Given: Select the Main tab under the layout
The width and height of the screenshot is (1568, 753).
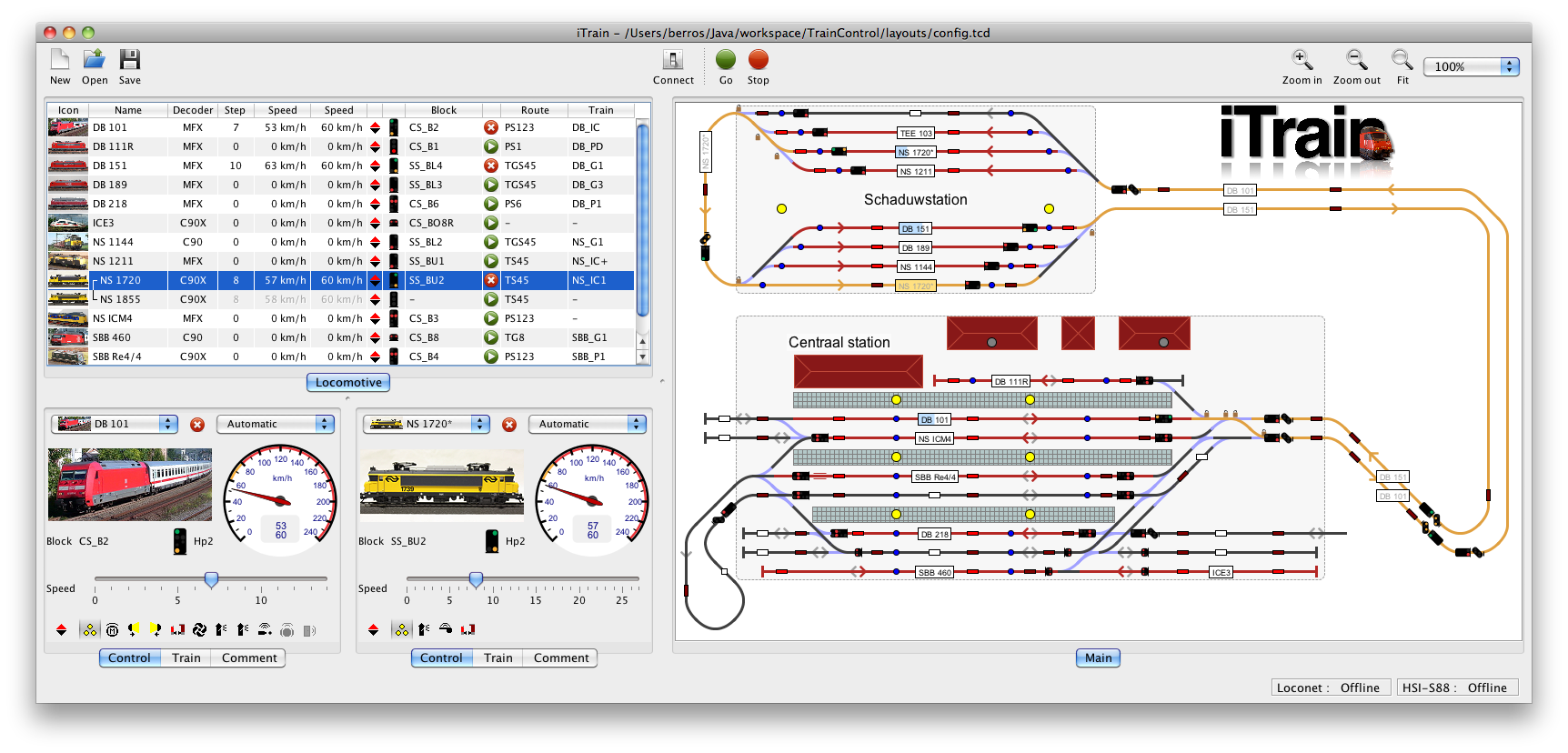Looking at the screenshot, I should coord(1098,658).
